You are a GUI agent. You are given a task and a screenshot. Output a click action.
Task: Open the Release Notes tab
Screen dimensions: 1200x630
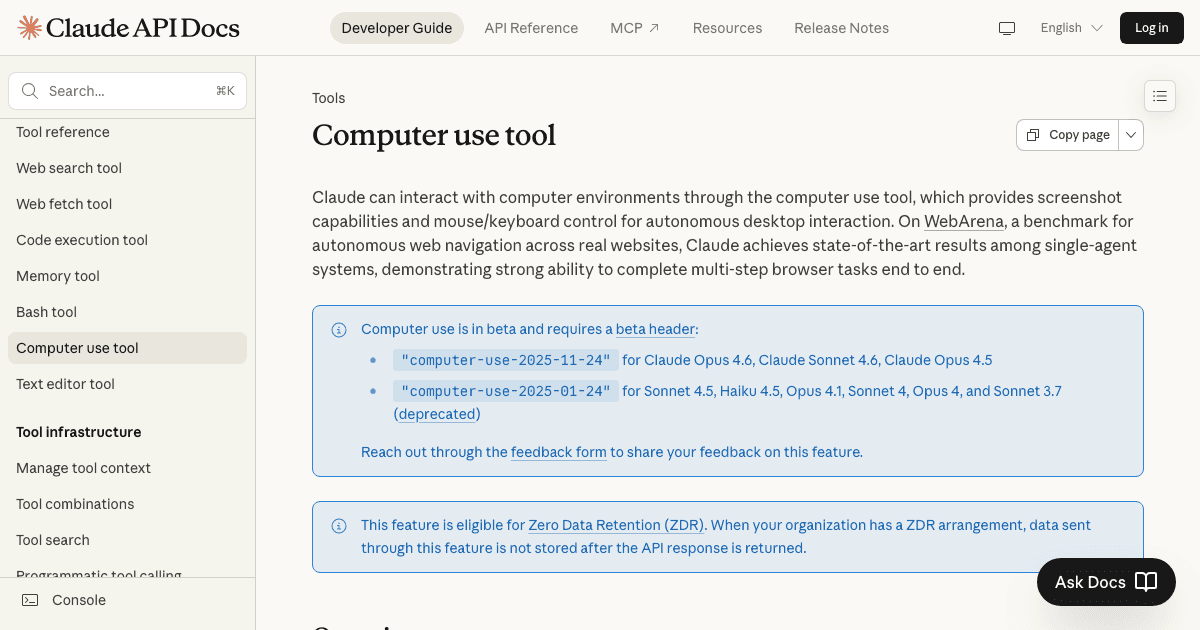[x=841, y=28]
